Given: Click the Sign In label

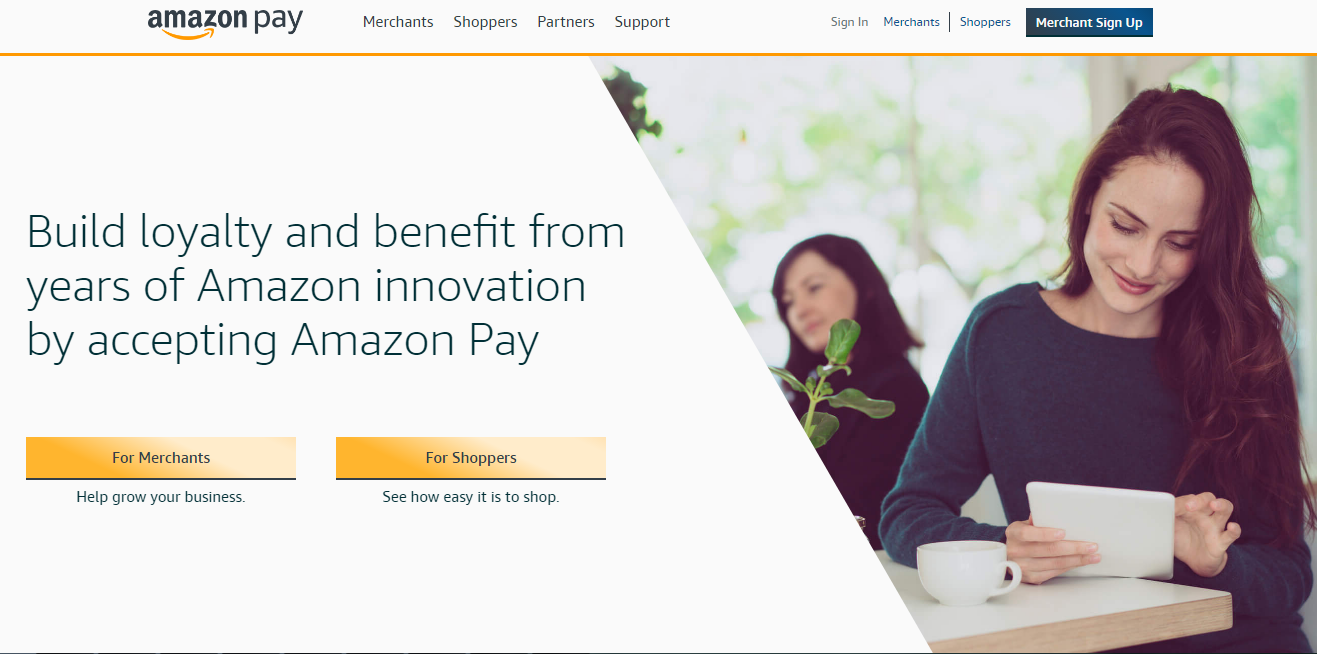Looking at the screenshot, I should pos(849,22).
